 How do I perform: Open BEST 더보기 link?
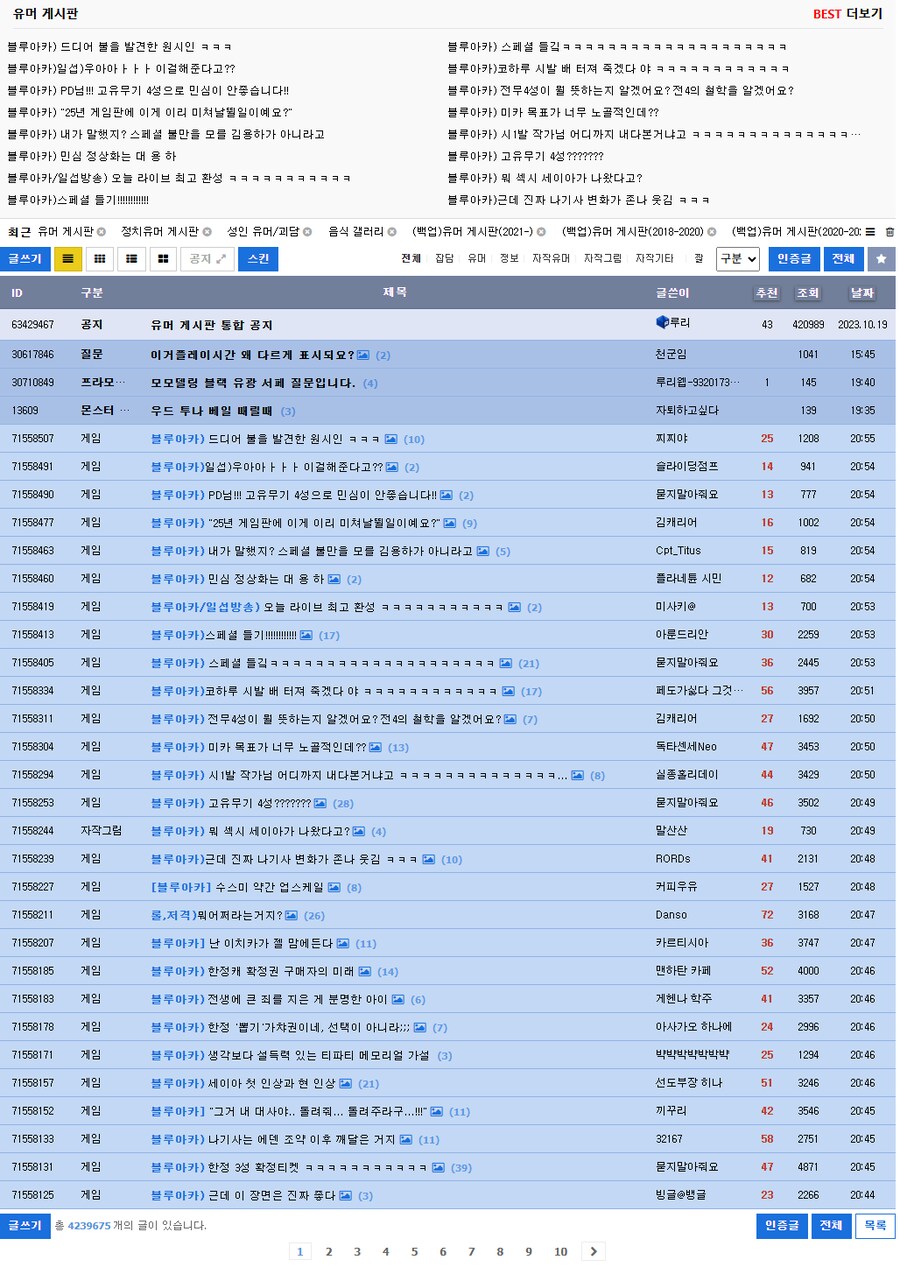848,14
